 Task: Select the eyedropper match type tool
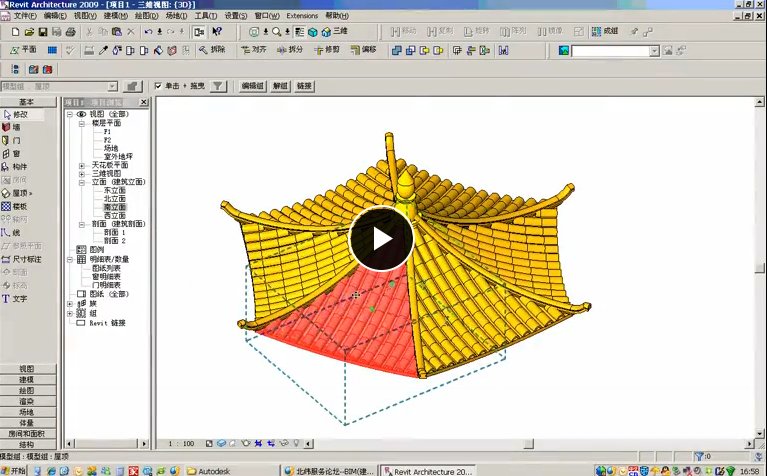[103, 50]
